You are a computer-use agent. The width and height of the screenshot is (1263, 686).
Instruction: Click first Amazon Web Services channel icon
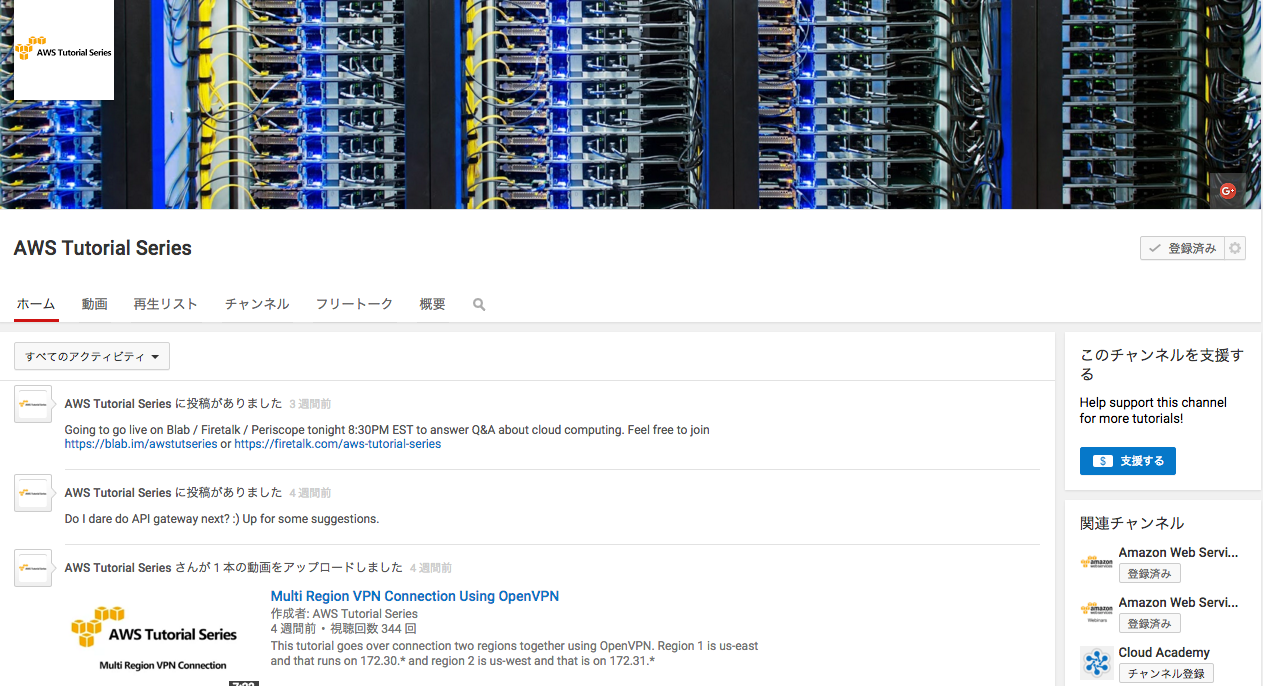point(1097,562)
